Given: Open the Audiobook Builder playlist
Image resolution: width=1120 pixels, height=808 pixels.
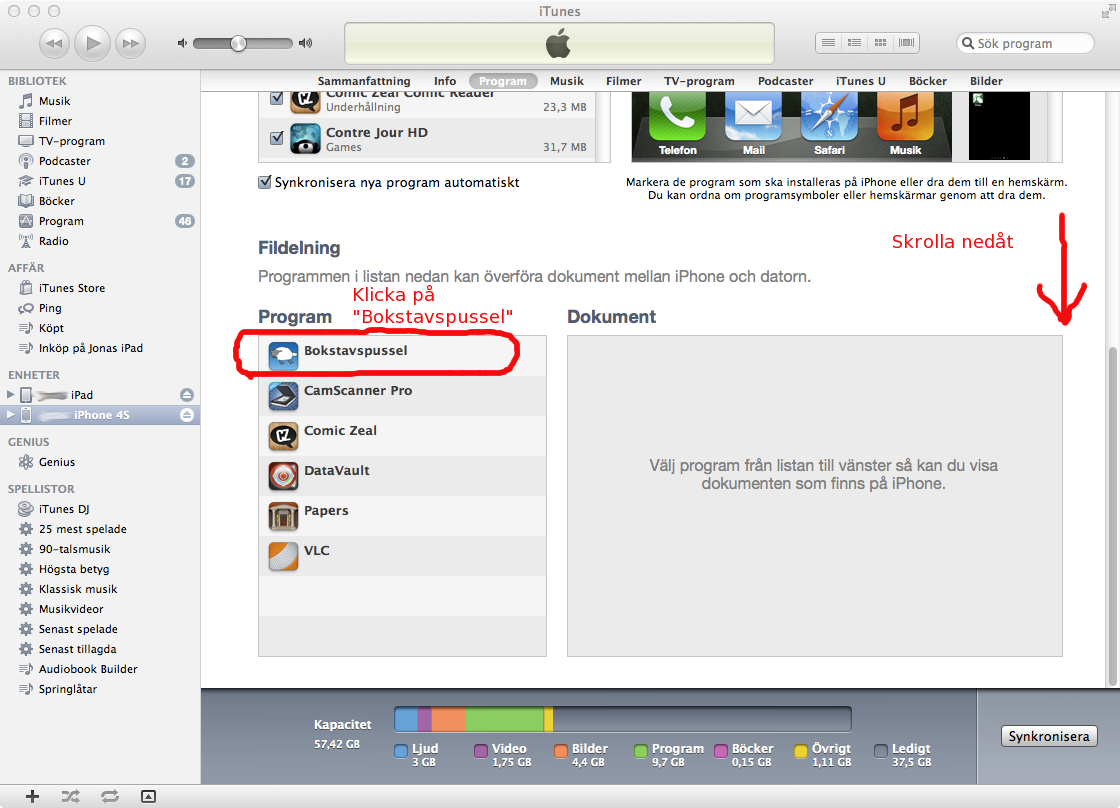Looking at the screenshot, I should (100, 669).
